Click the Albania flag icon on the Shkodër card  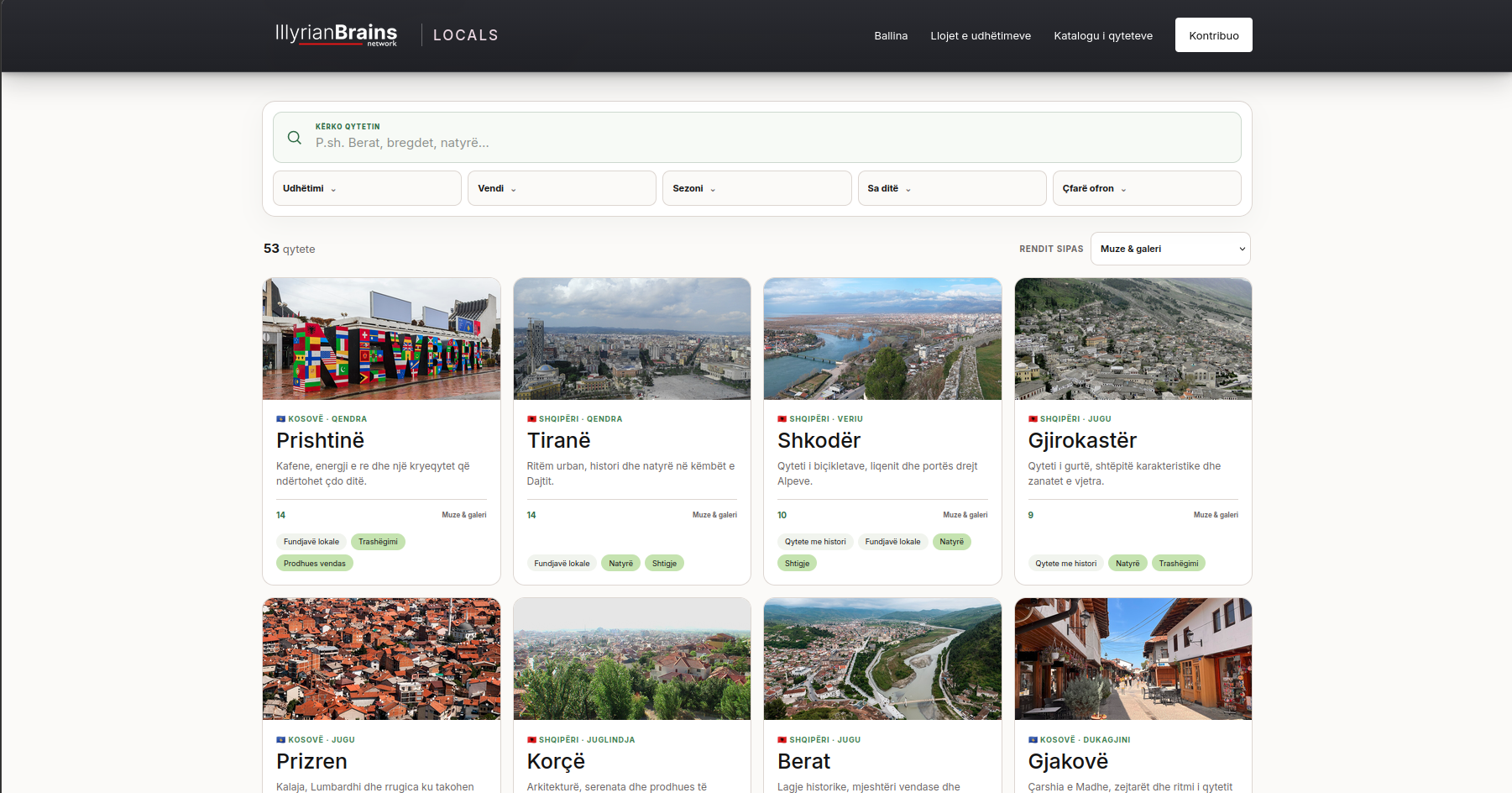[x=782, y=419]
